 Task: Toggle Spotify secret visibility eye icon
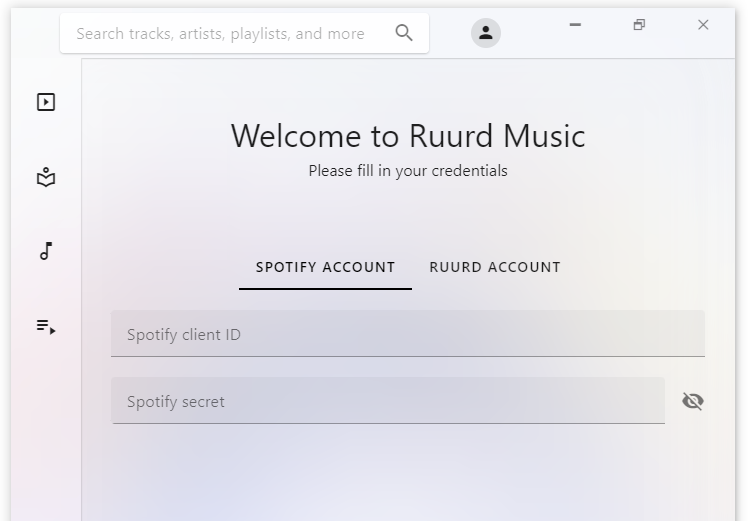click(x=693, y=401)
